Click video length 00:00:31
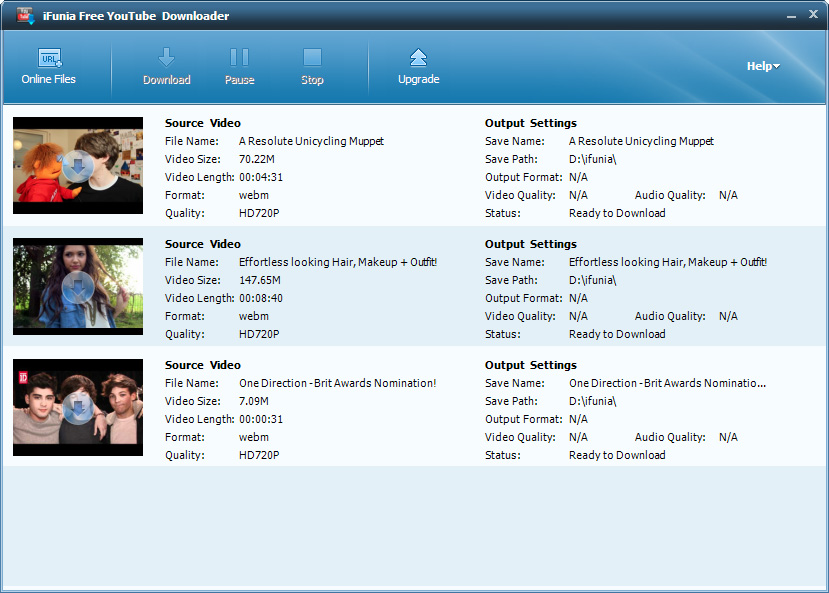This screenshot has height=593, width=829. 261,419
